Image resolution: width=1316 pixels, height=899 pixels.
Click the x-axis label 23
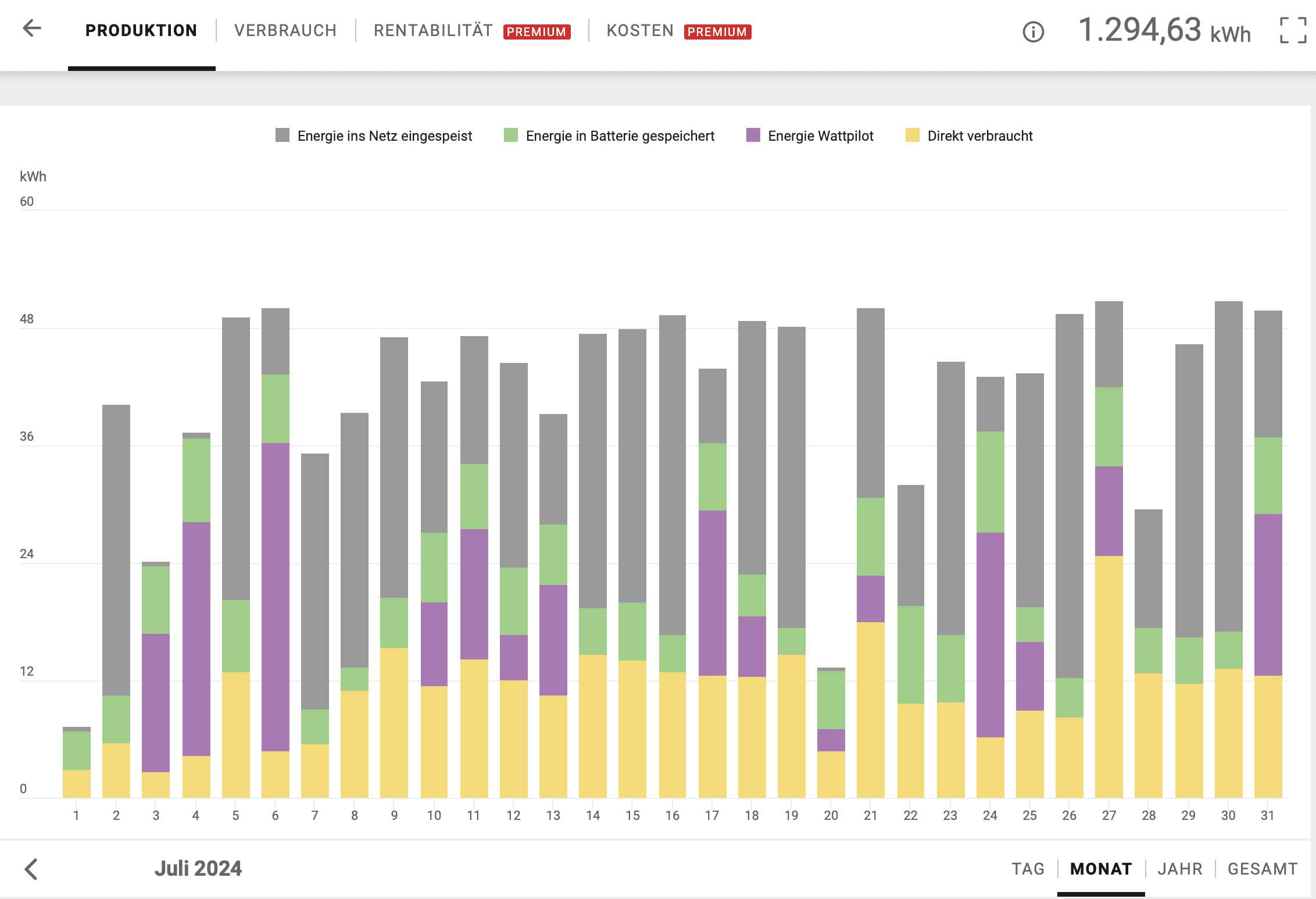950,815
